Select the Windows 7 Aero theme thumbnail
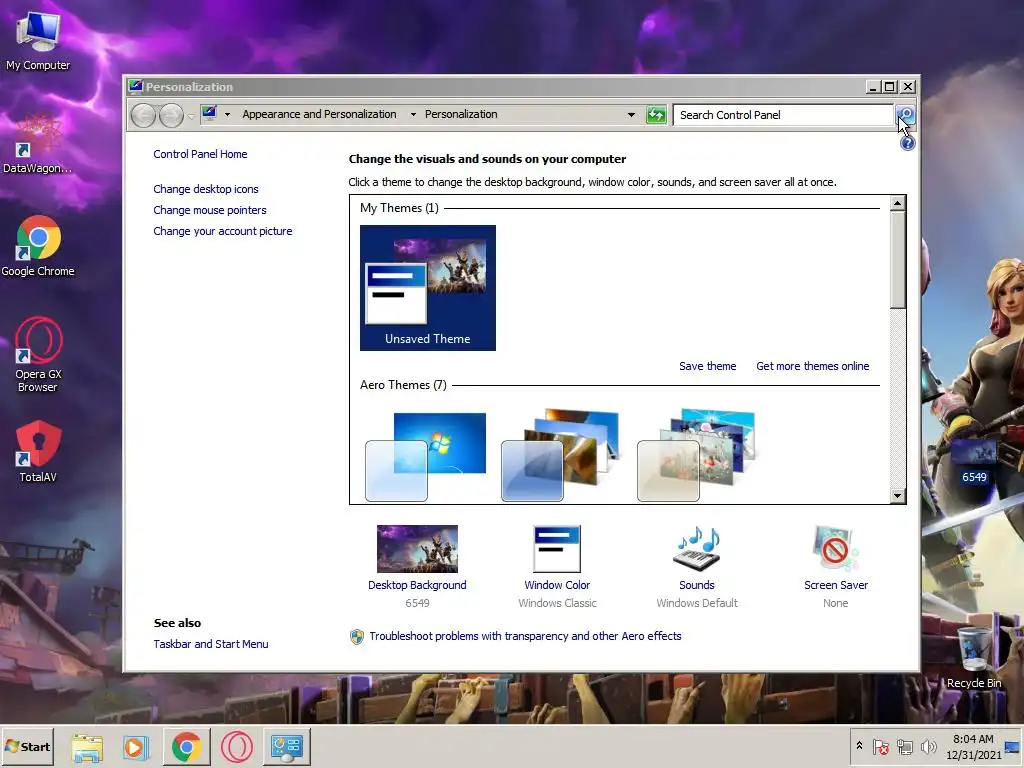Image resolution: width=1024 pixels, height=768 pixels. (x=425, y=456)
